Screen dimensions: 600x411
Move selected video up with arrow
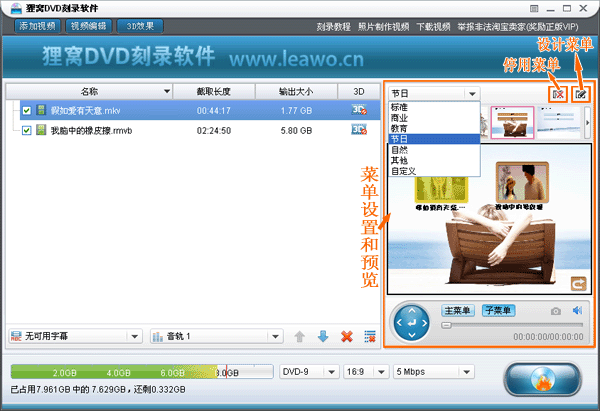pyautogui.click(x=299, y=337)
